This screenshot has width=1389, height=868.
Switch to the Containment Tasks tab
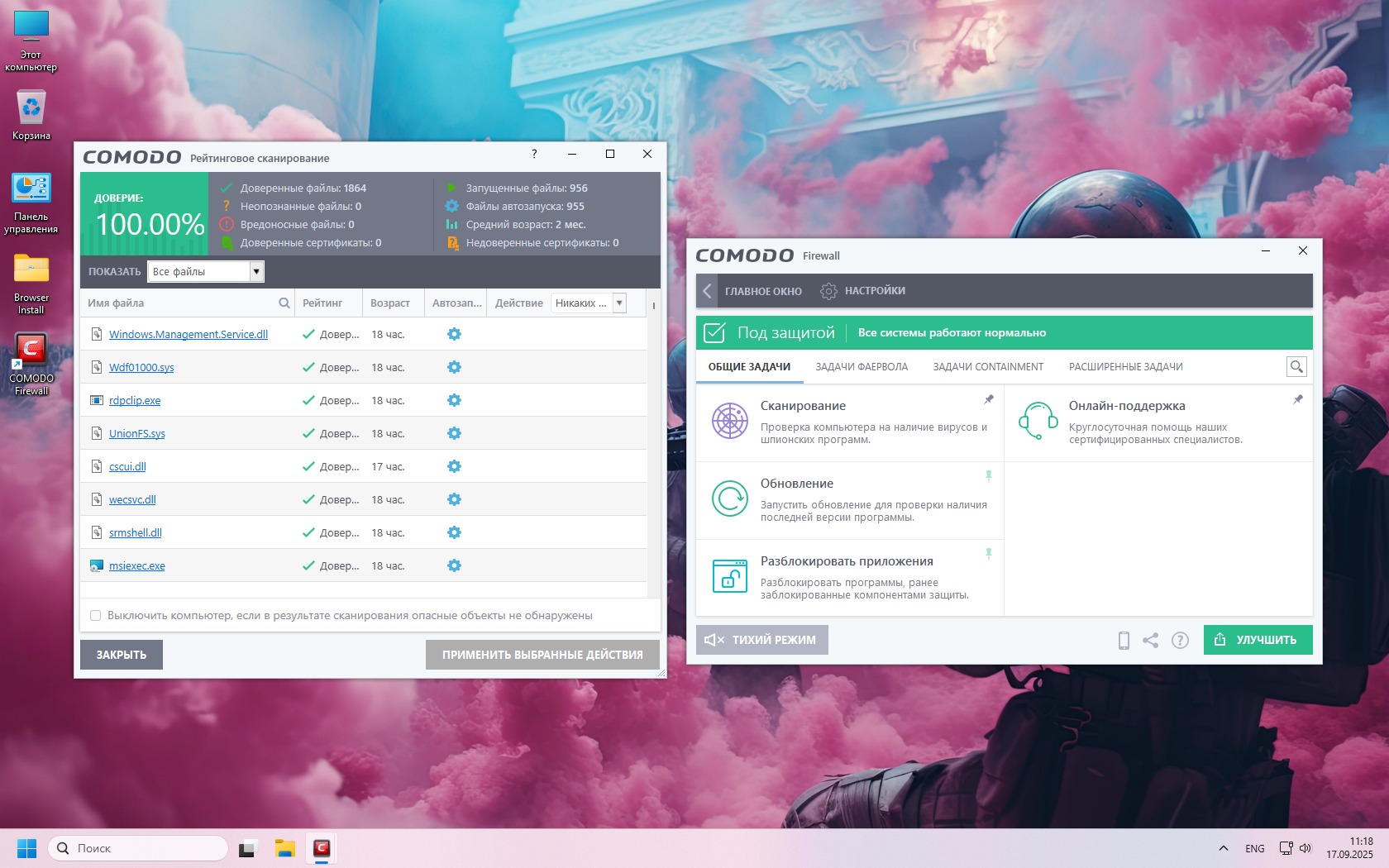point(988,367)
